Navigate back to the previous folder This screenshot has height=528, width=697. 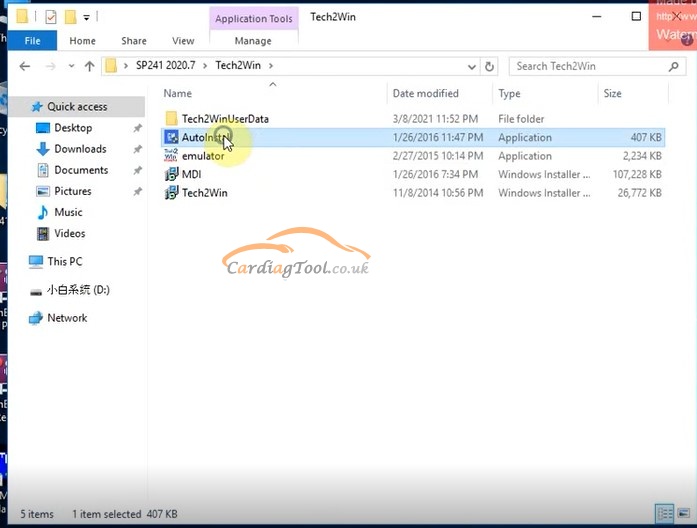click(24, 67)
